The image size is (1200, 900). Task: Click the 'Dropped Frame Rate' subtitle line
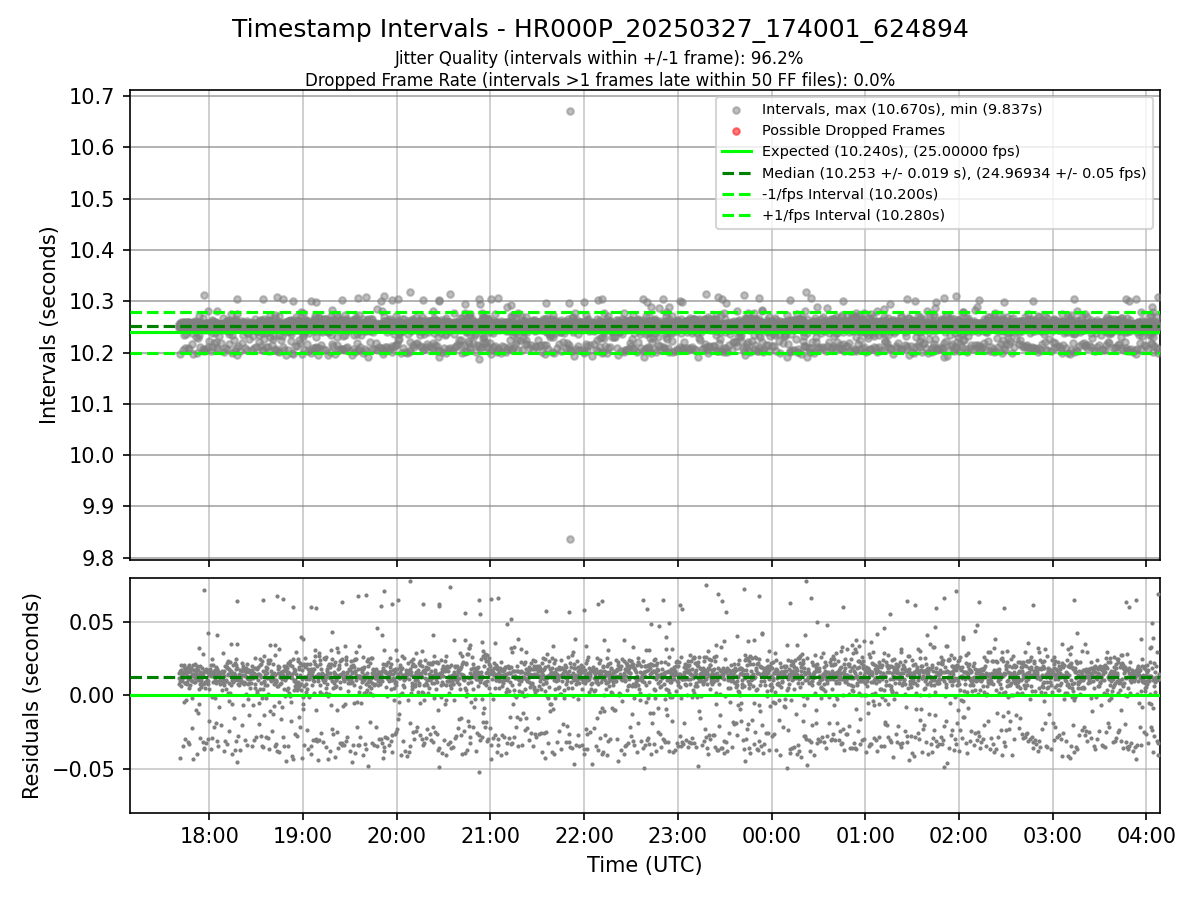(600, 79)
